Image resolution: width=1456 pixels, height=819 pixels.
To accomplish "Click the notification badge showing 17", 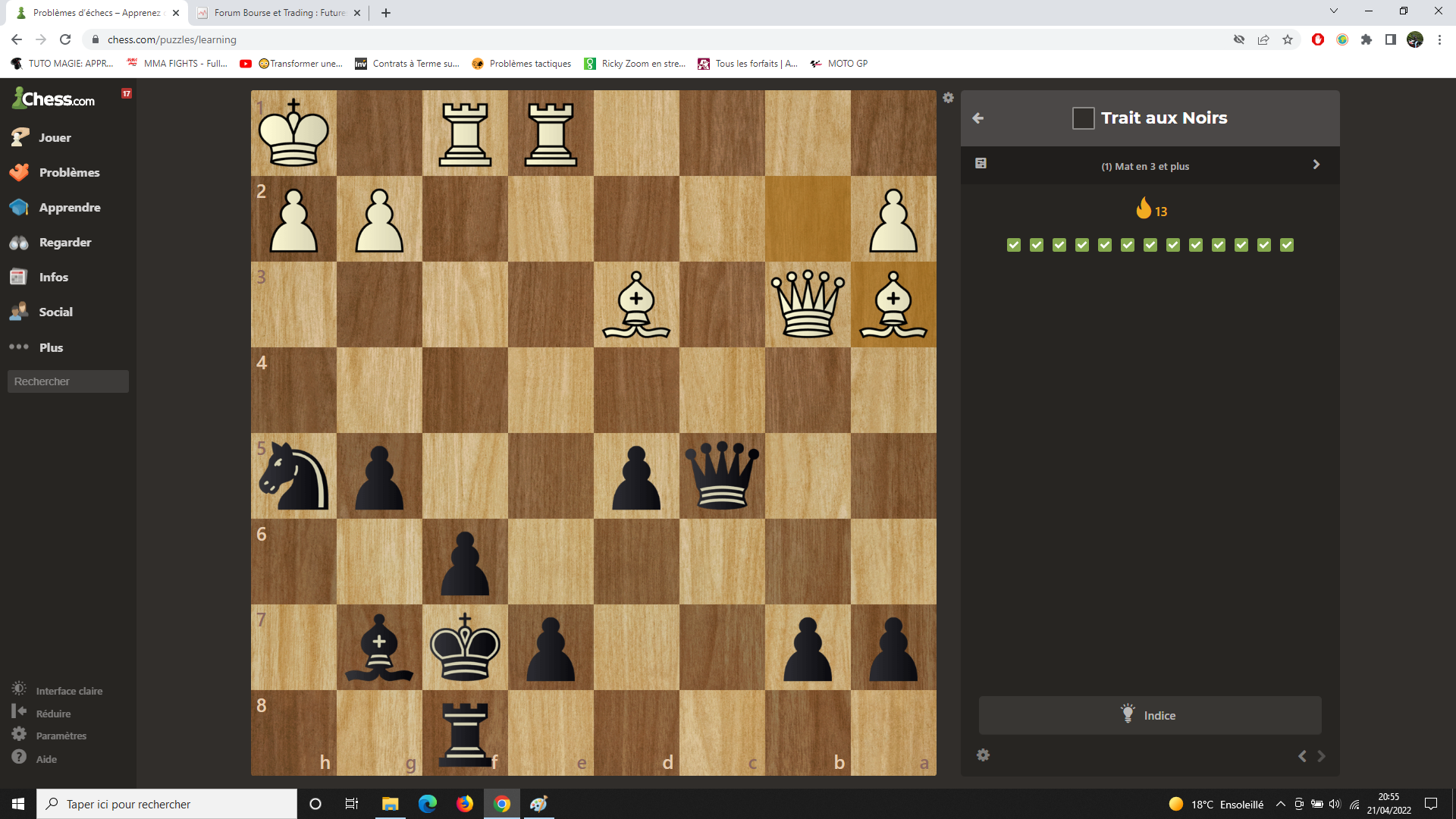I will pos(127,94).
